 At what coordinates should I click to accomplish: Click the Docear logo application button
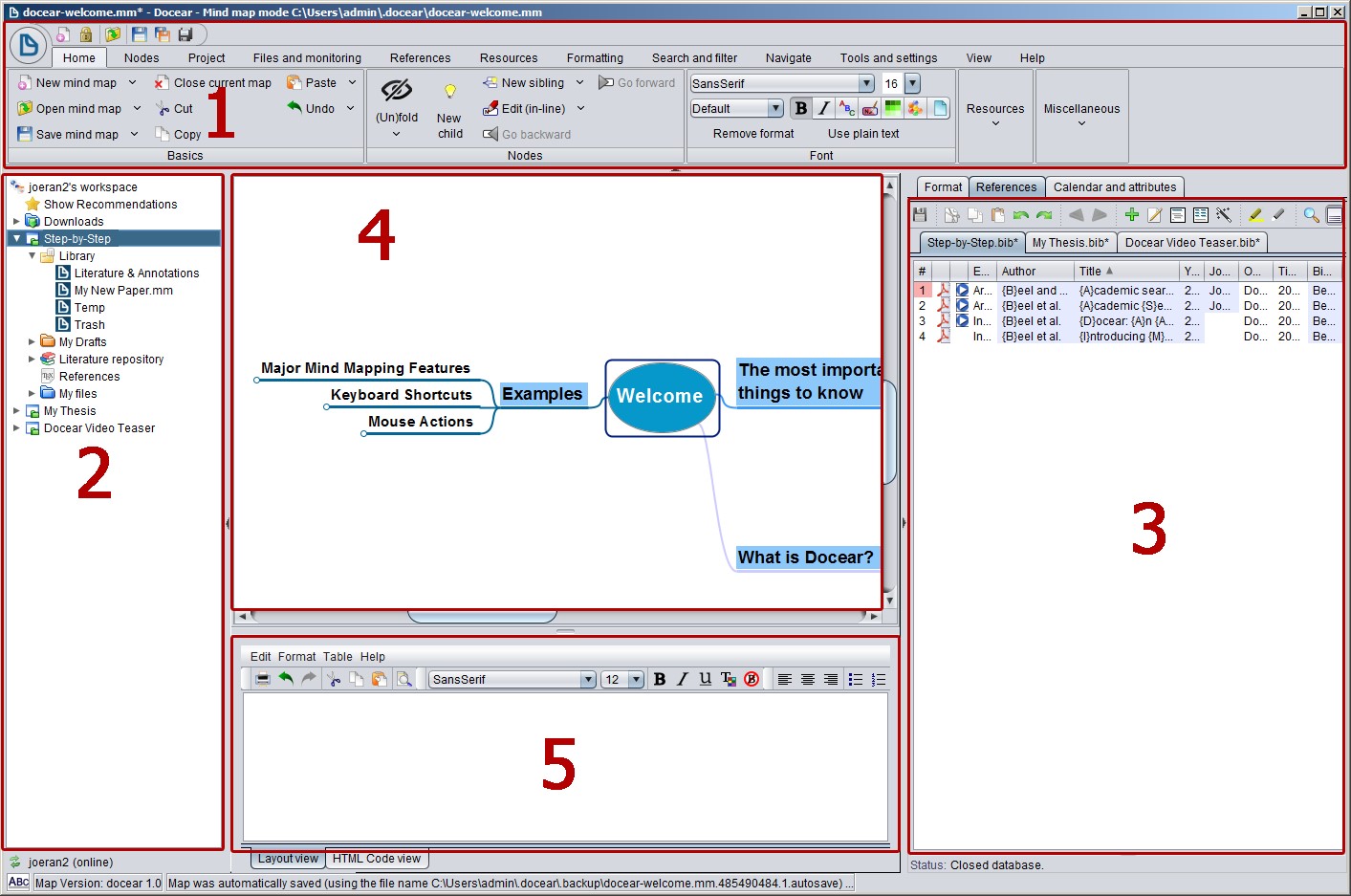(x=29, y=44)
